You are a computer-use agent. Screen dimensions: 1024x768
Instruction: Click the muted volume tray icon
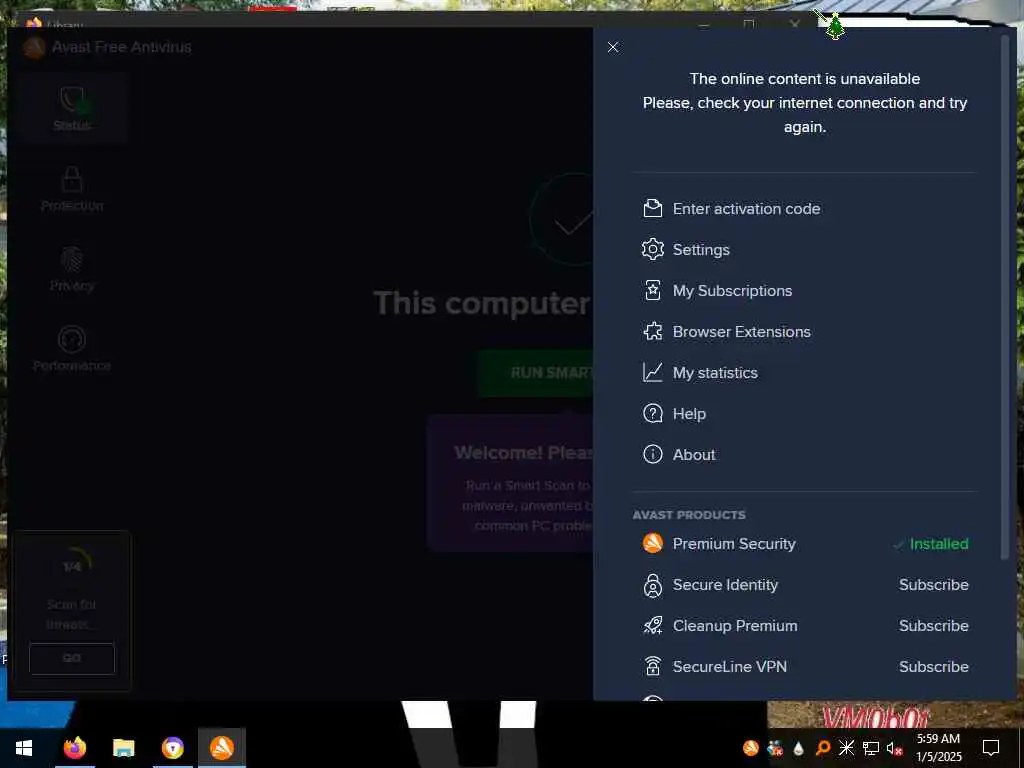tap(894, 748)
